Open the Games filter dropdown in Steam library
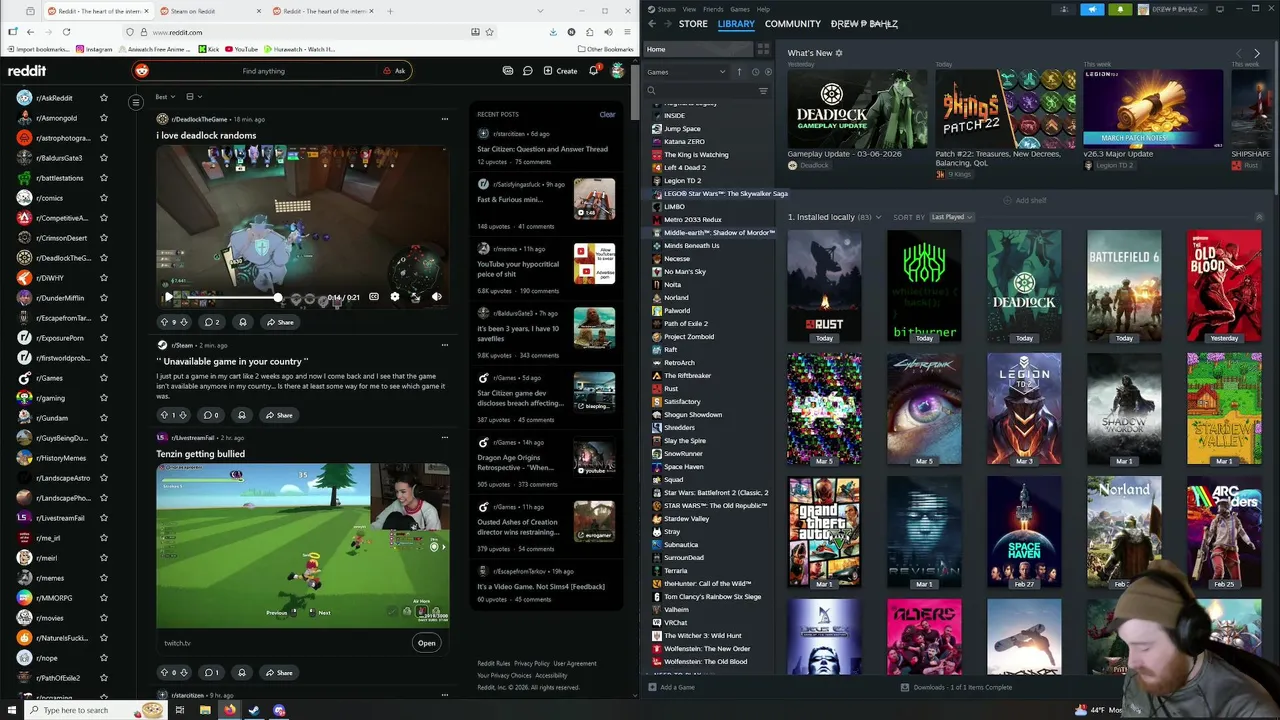This screenshot has height=720, width=1280. [x=686, y=72]
